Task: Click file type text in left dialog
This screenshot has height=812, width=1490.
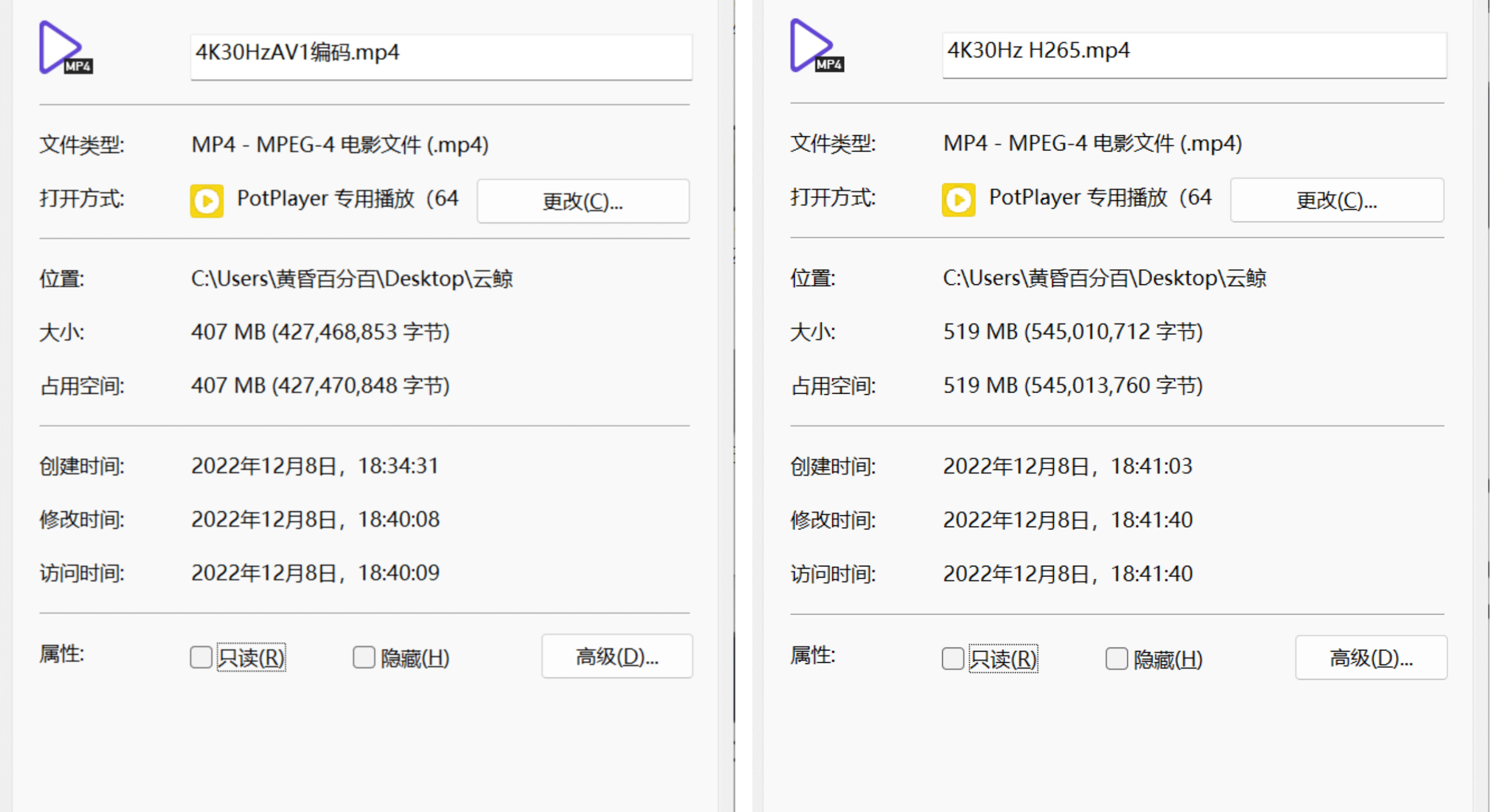Action: point(340,145)
